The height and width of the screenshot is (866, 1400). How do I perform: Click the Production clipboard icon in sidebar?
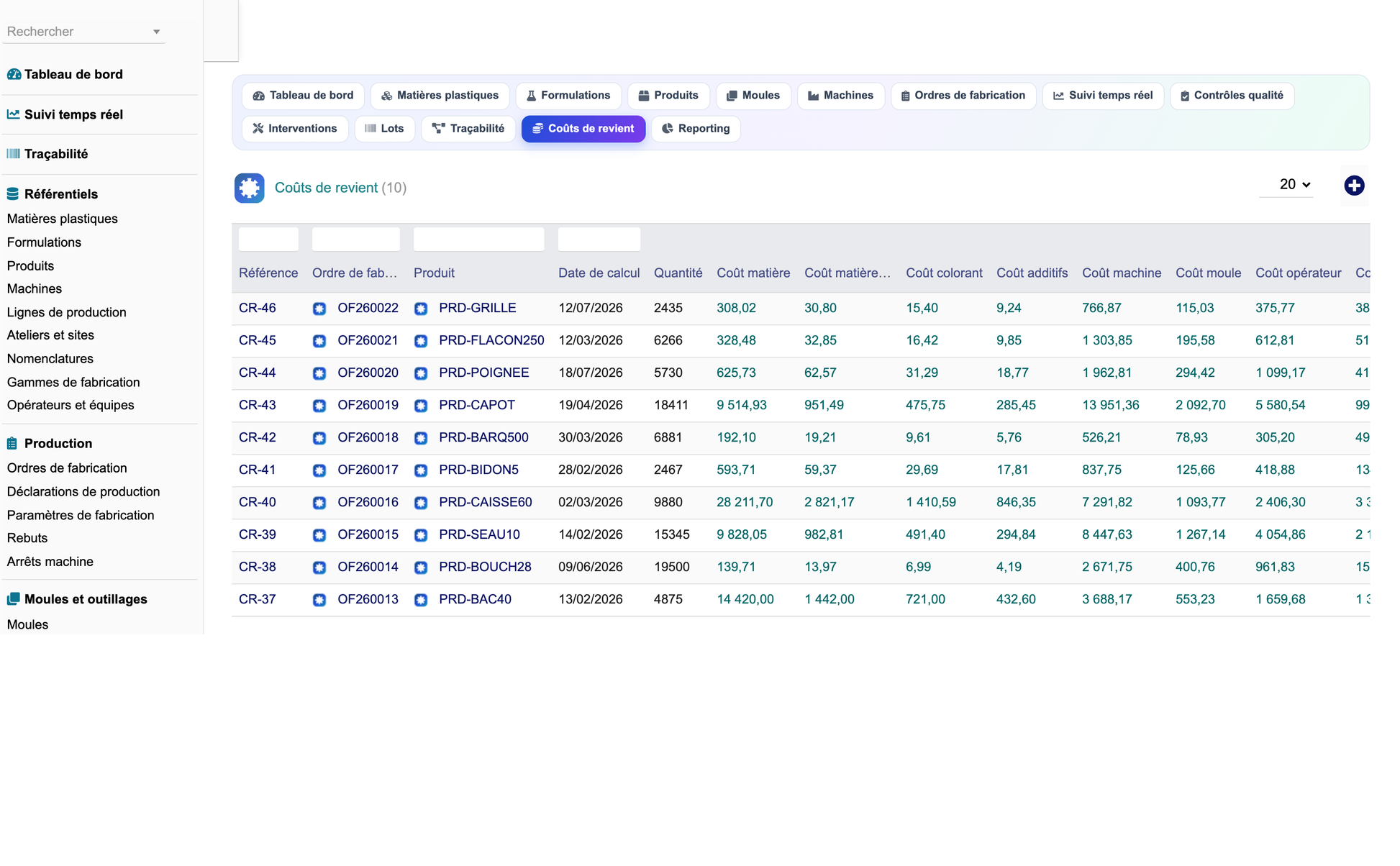tap(12, 443)
